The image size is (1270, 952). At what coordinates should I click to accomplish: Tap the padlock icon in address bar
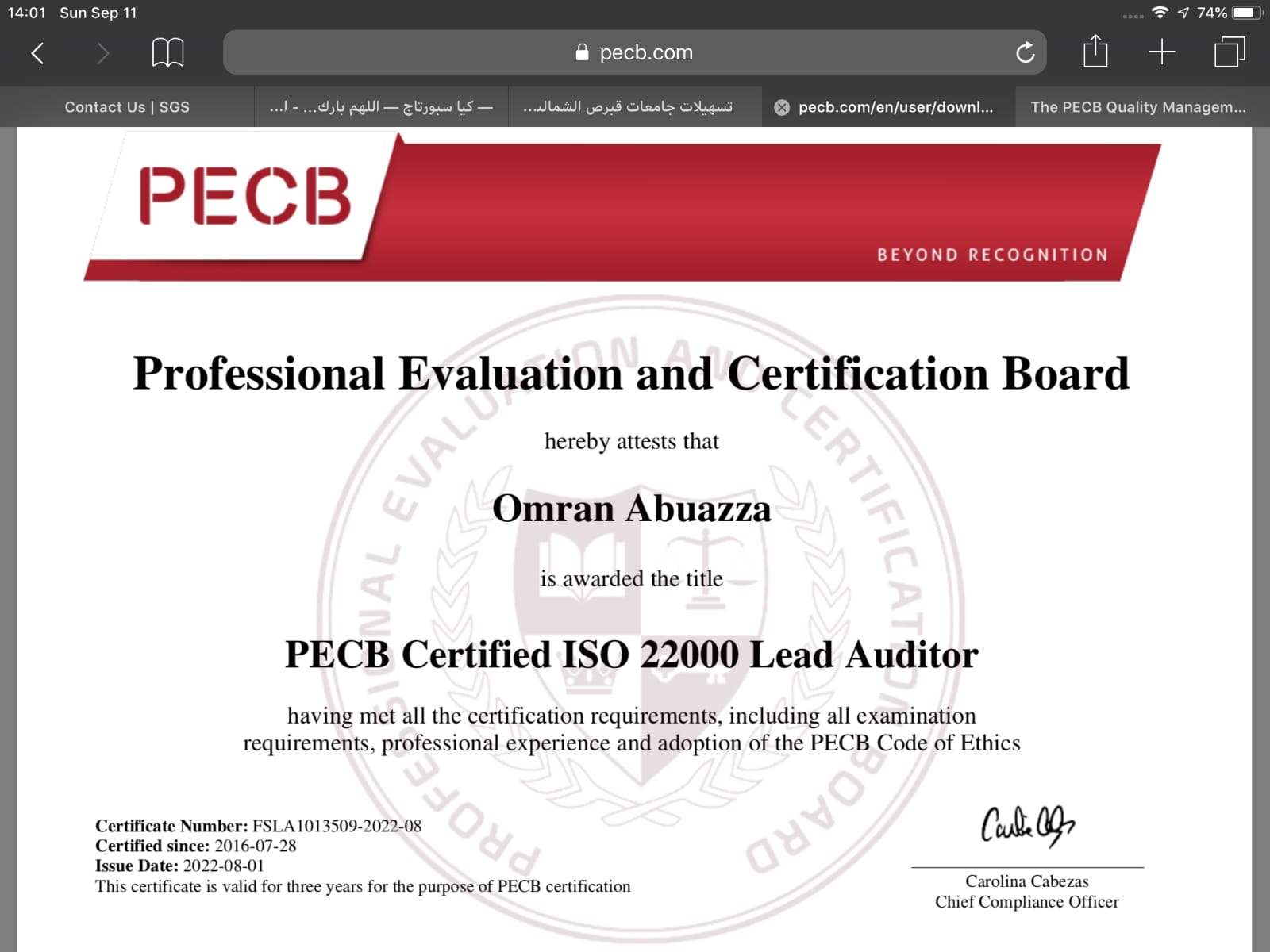click(x=582, y=52)
